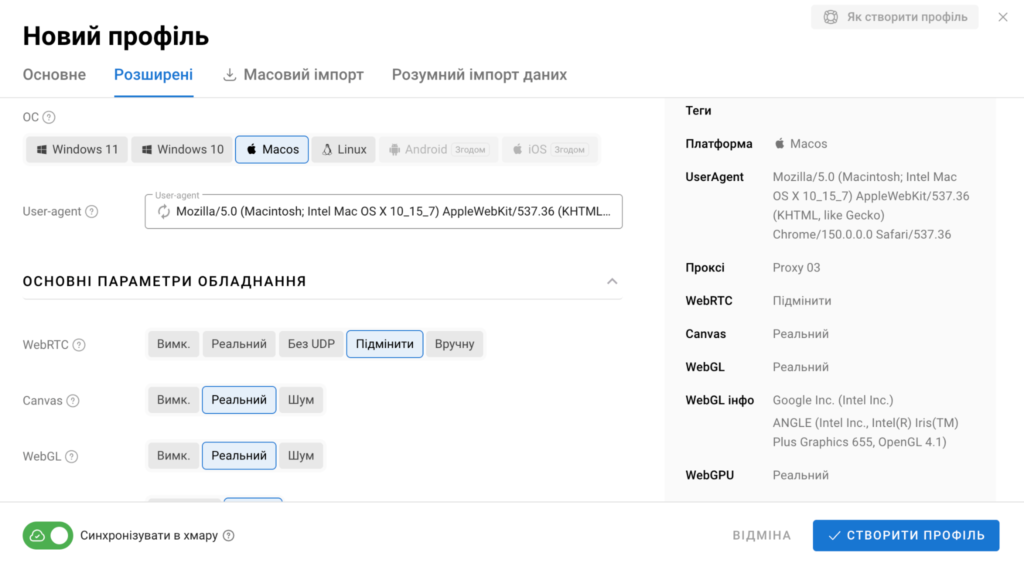Collapse Основні параметри обладнання section

point(612,281)
